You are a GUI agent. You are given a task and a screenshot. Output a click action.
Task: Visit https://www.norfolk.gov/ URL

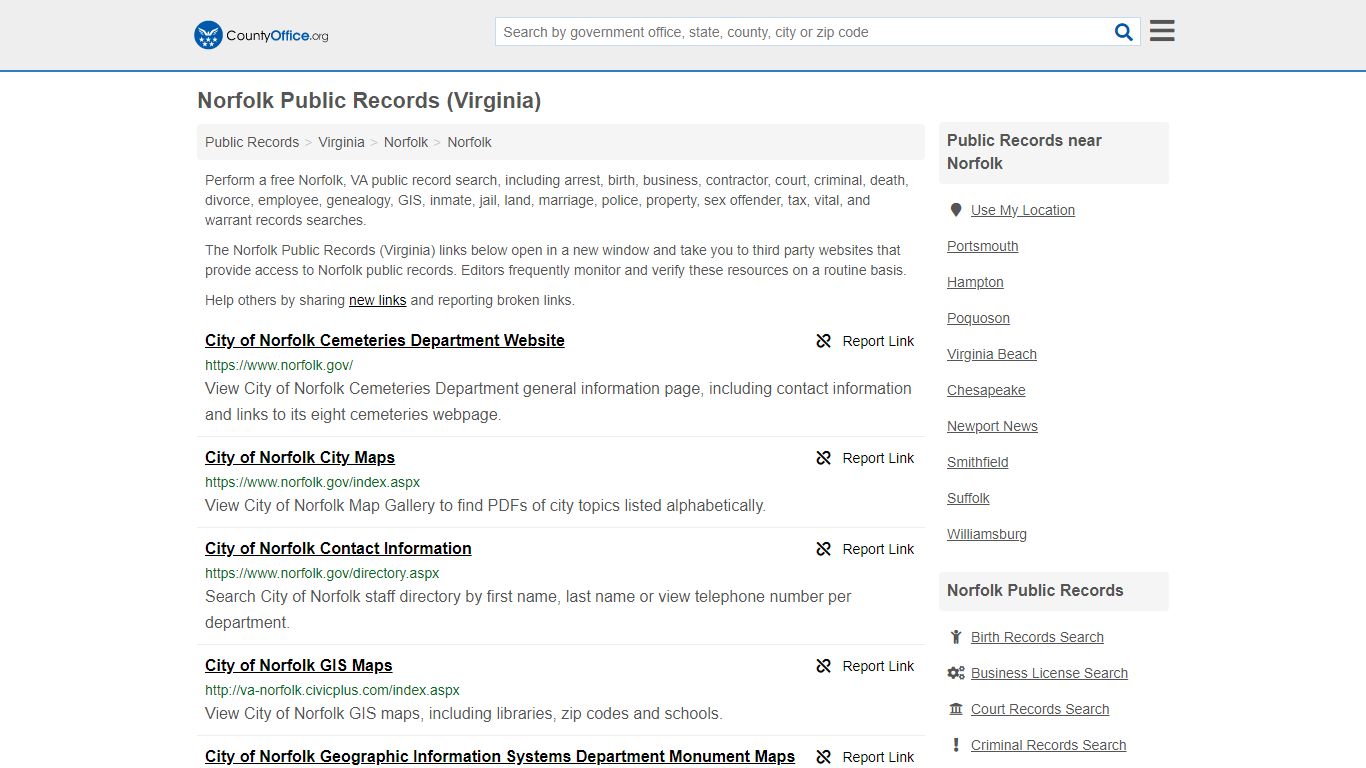(x=279, y=365)
